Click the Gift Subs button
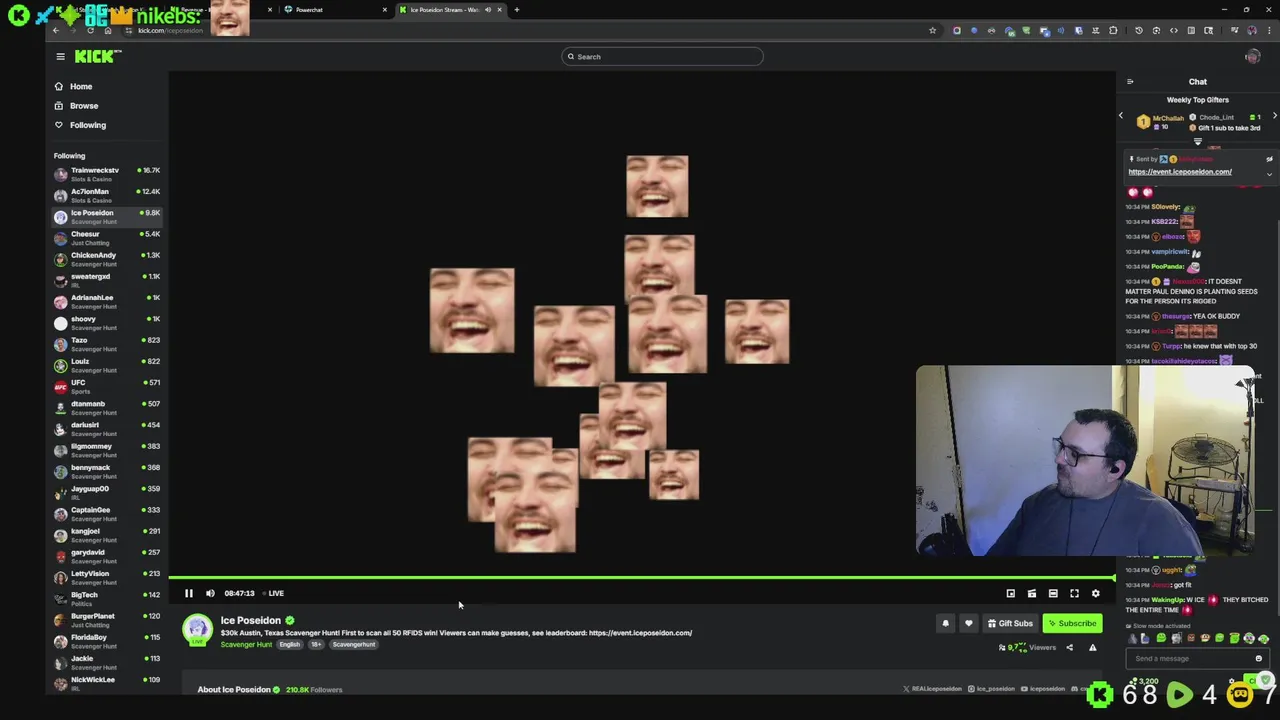 pos(1010,623)
